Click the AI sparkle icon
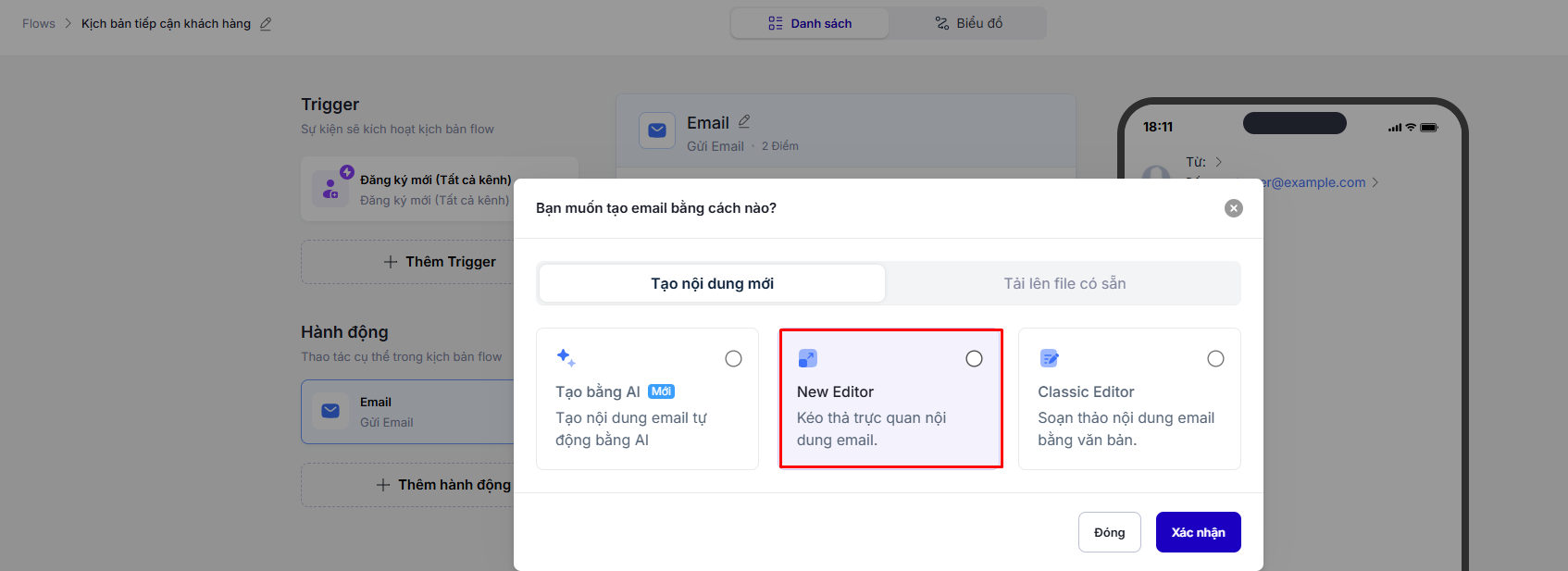 (x=566, y=358)
